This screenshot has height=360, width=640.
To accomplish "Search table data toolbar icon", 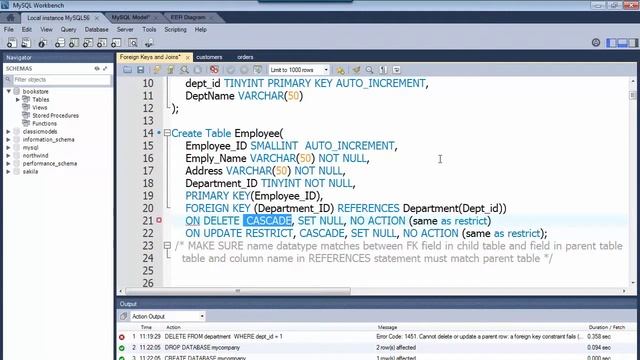I will point(133,43).
